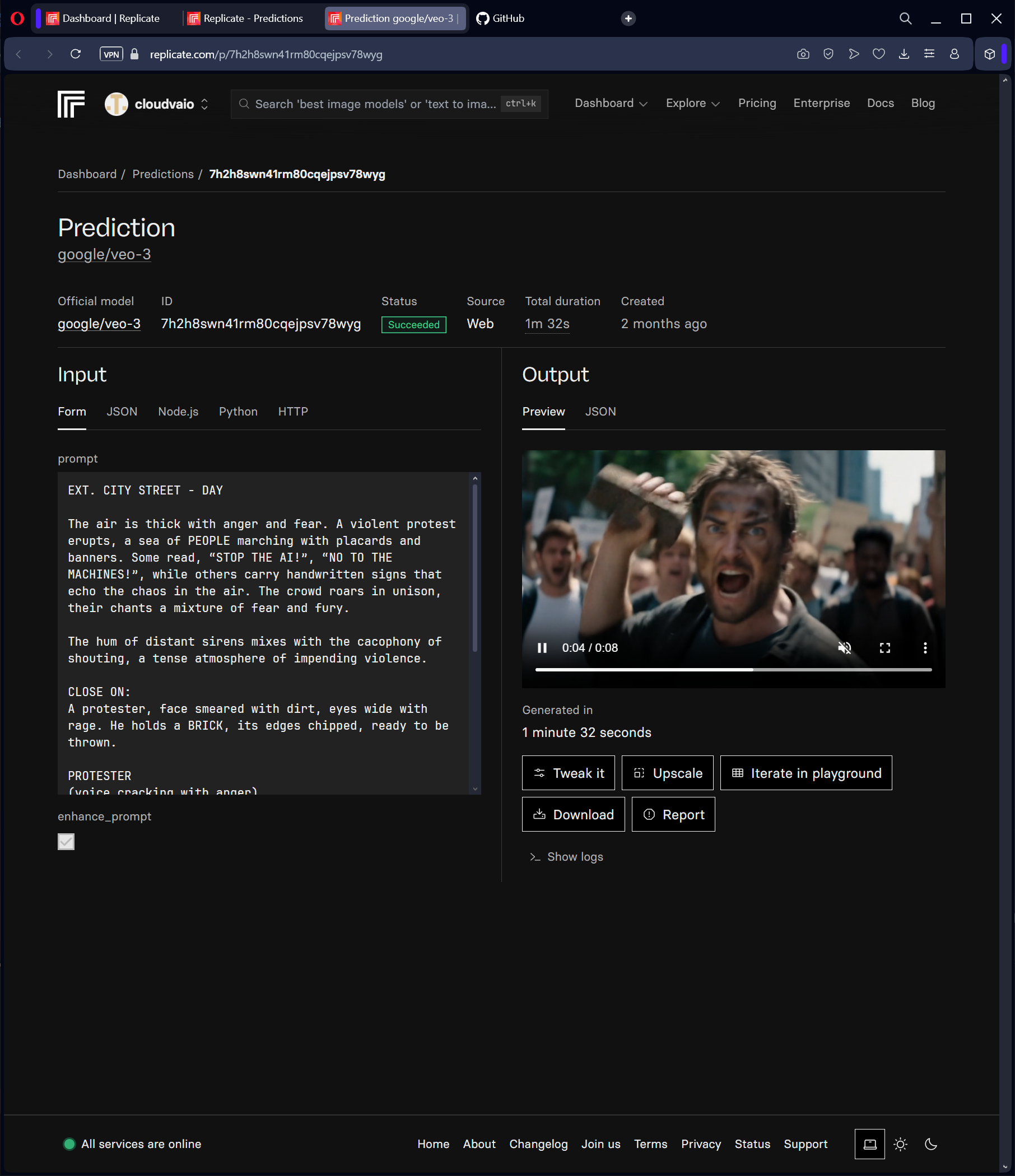Unmute the video audio
Viewport: 1015px width, 1176px height.
tap(844, 647)
